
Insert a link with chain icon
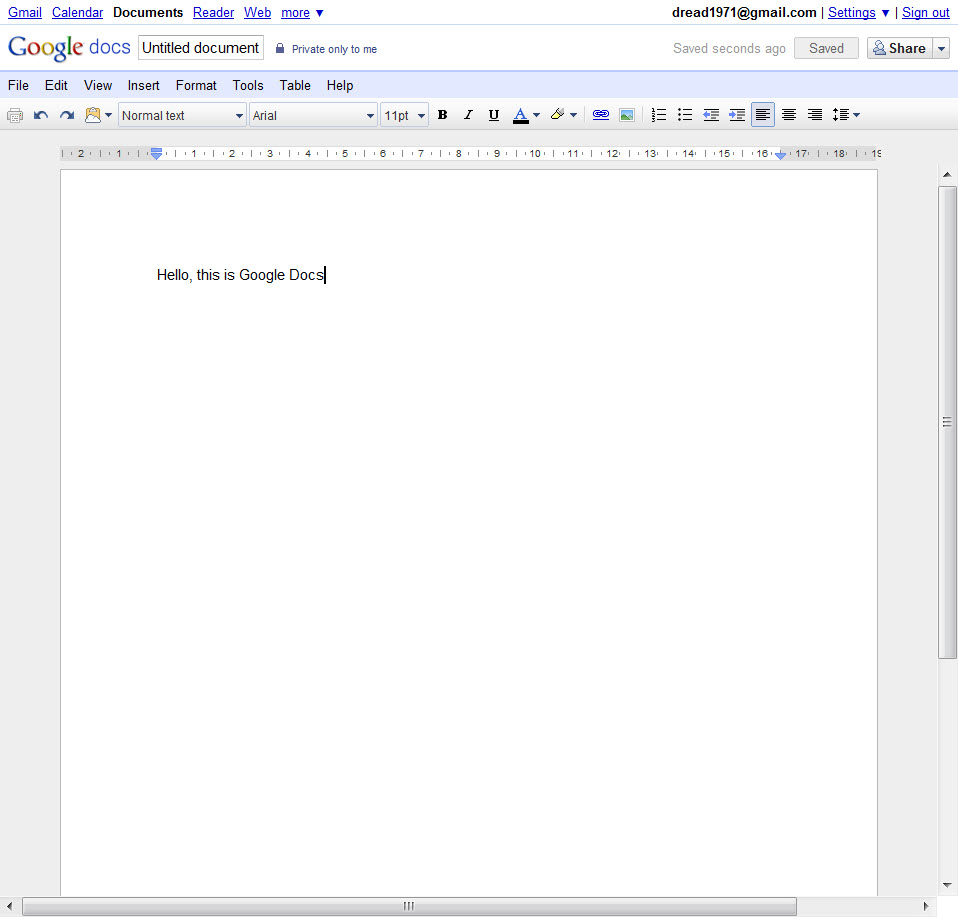(601, 115)
